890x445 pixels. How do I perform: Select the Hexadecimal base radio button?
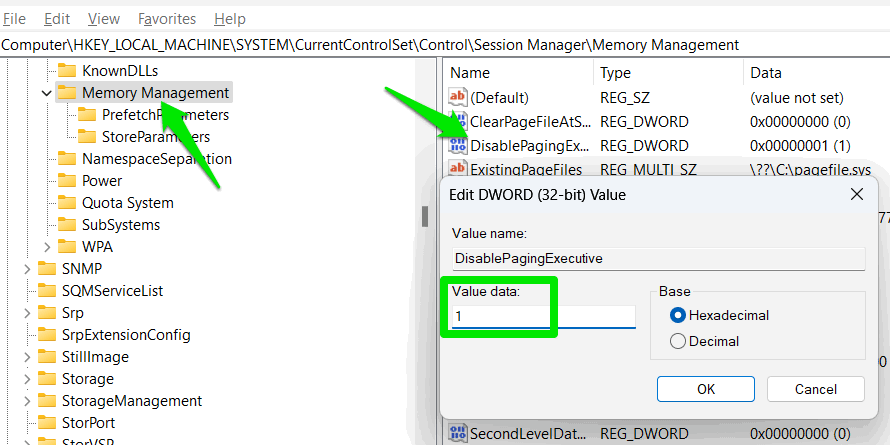[x=678, y=315]
